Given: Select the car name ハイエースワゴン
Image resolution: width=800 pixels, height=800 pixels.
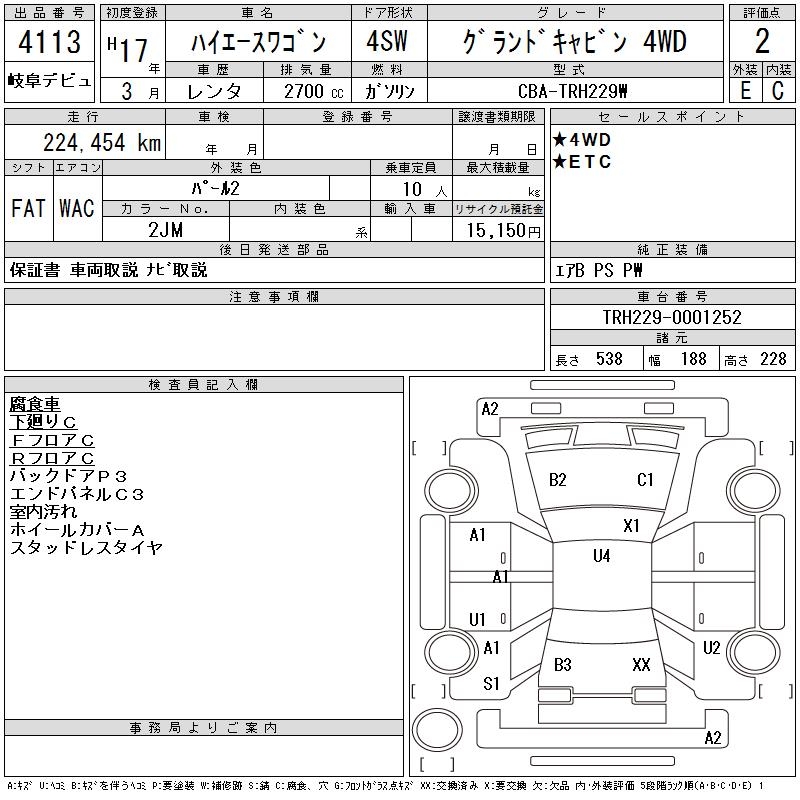Looking at the screenshot, I should [258, 42].
